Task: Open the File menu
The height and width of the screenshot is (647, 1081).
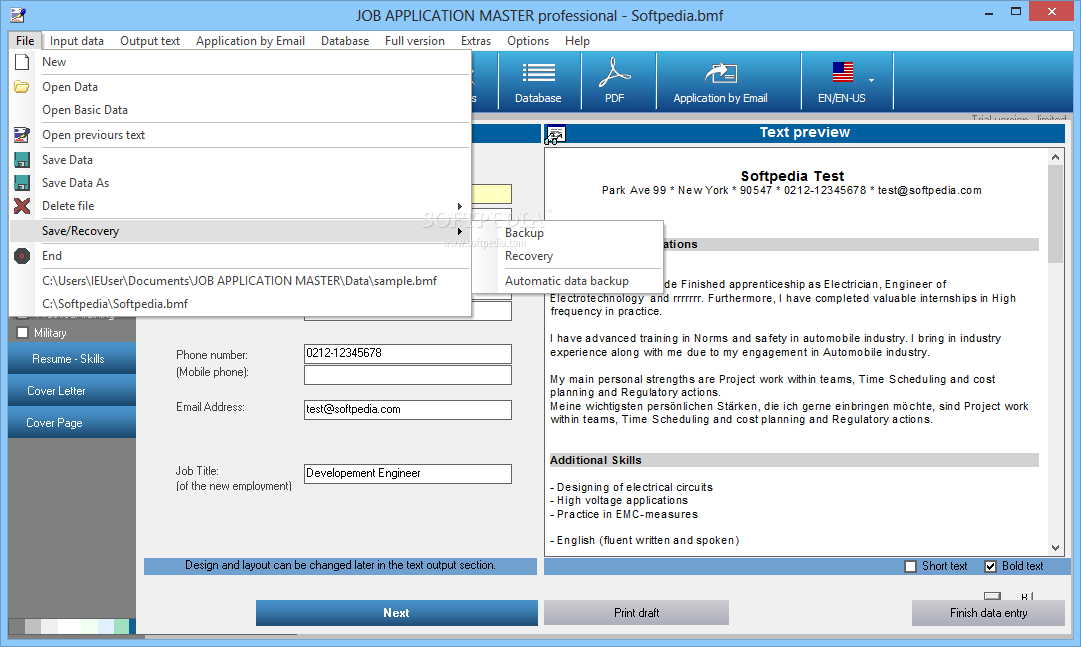Action: click(25, 41)
